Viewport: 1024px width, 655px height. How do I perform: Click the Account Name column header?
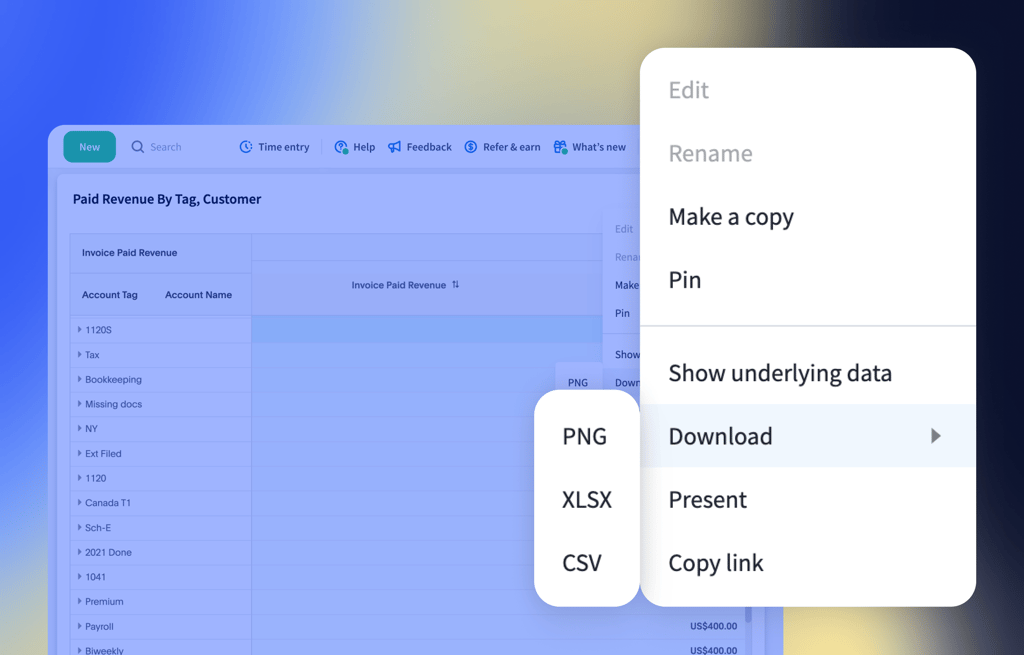(198, 295)
